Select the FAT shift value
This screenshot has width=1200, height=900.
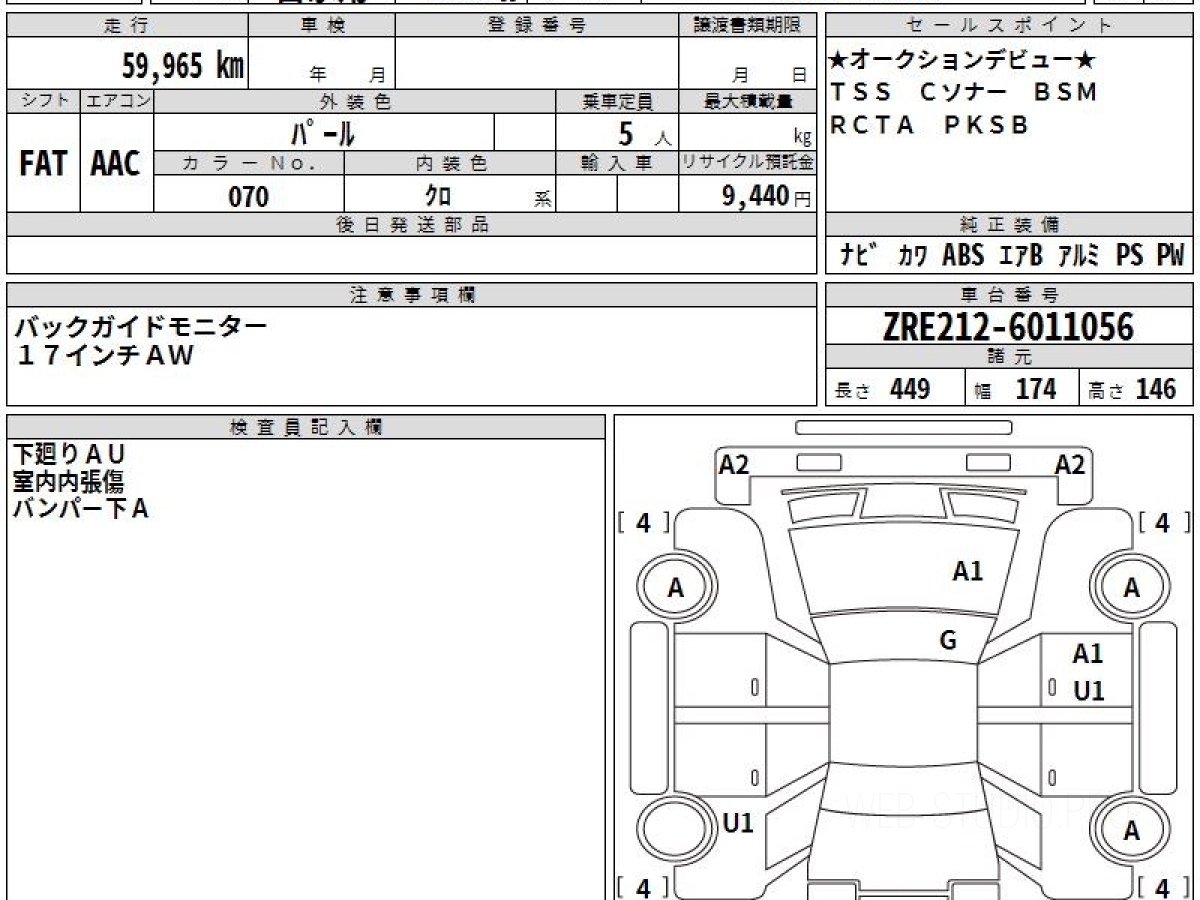(43, 164)
